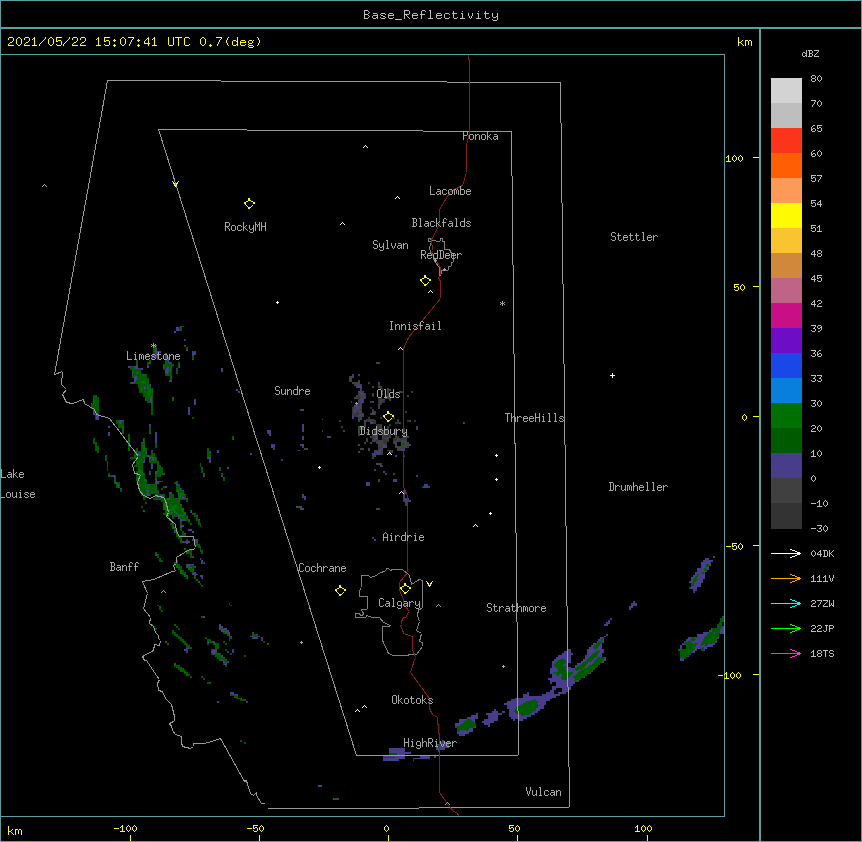Click the Calgary city label
Screen dimensions: 862x842
click(x=400, y=603)
